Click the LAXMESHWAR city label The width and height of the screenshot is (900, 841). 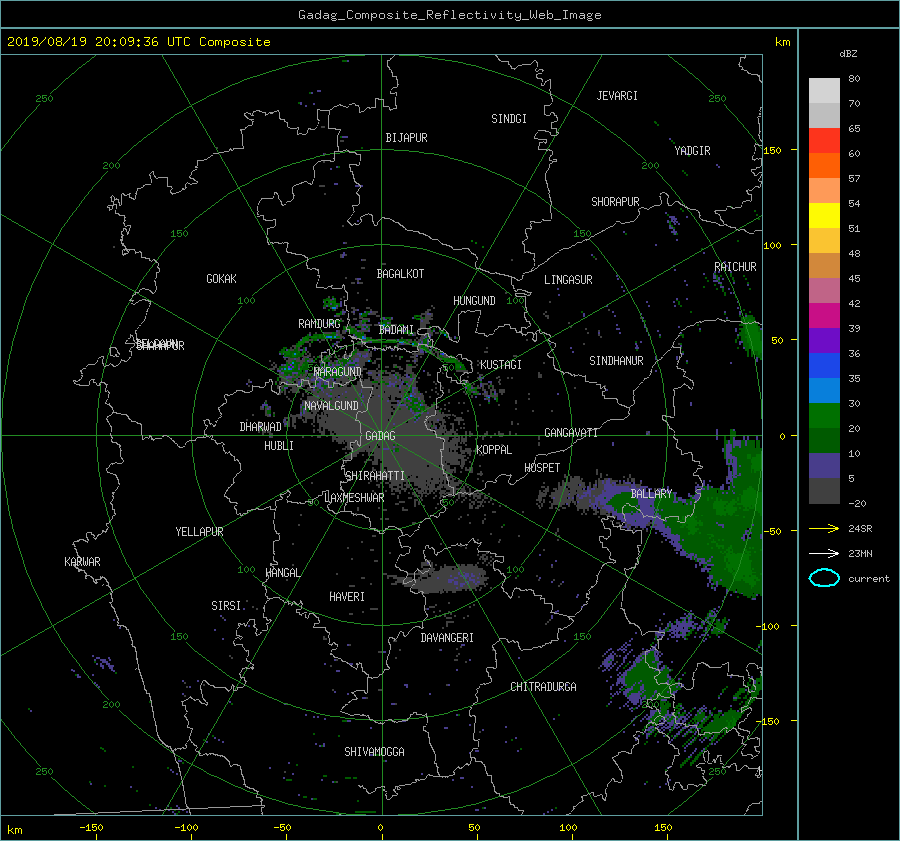(354, 498)
